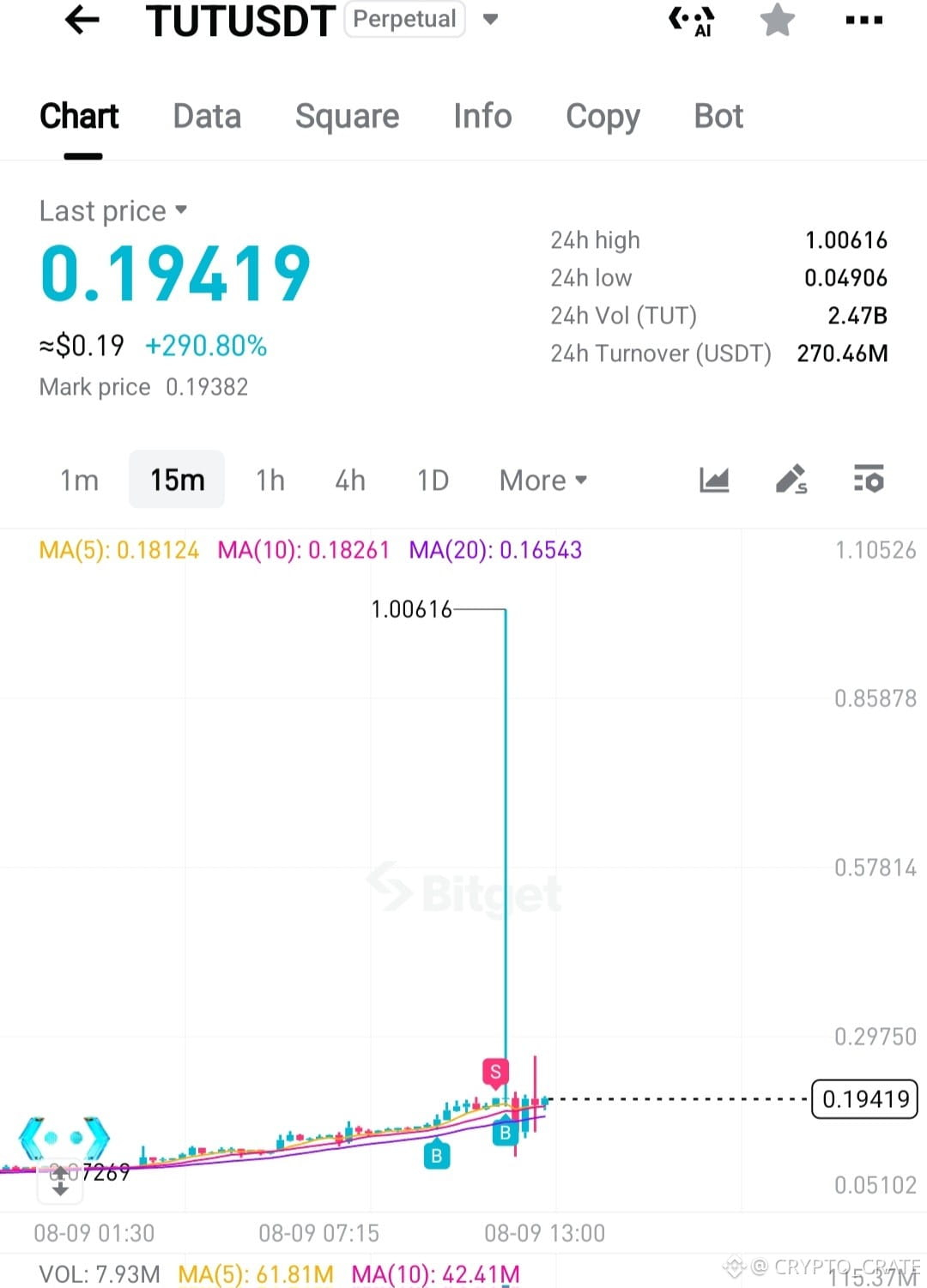This screenshot has width=927, height=1288.
Task: Select the chart drawing pencil tool
Action: [x=791, y=479]
